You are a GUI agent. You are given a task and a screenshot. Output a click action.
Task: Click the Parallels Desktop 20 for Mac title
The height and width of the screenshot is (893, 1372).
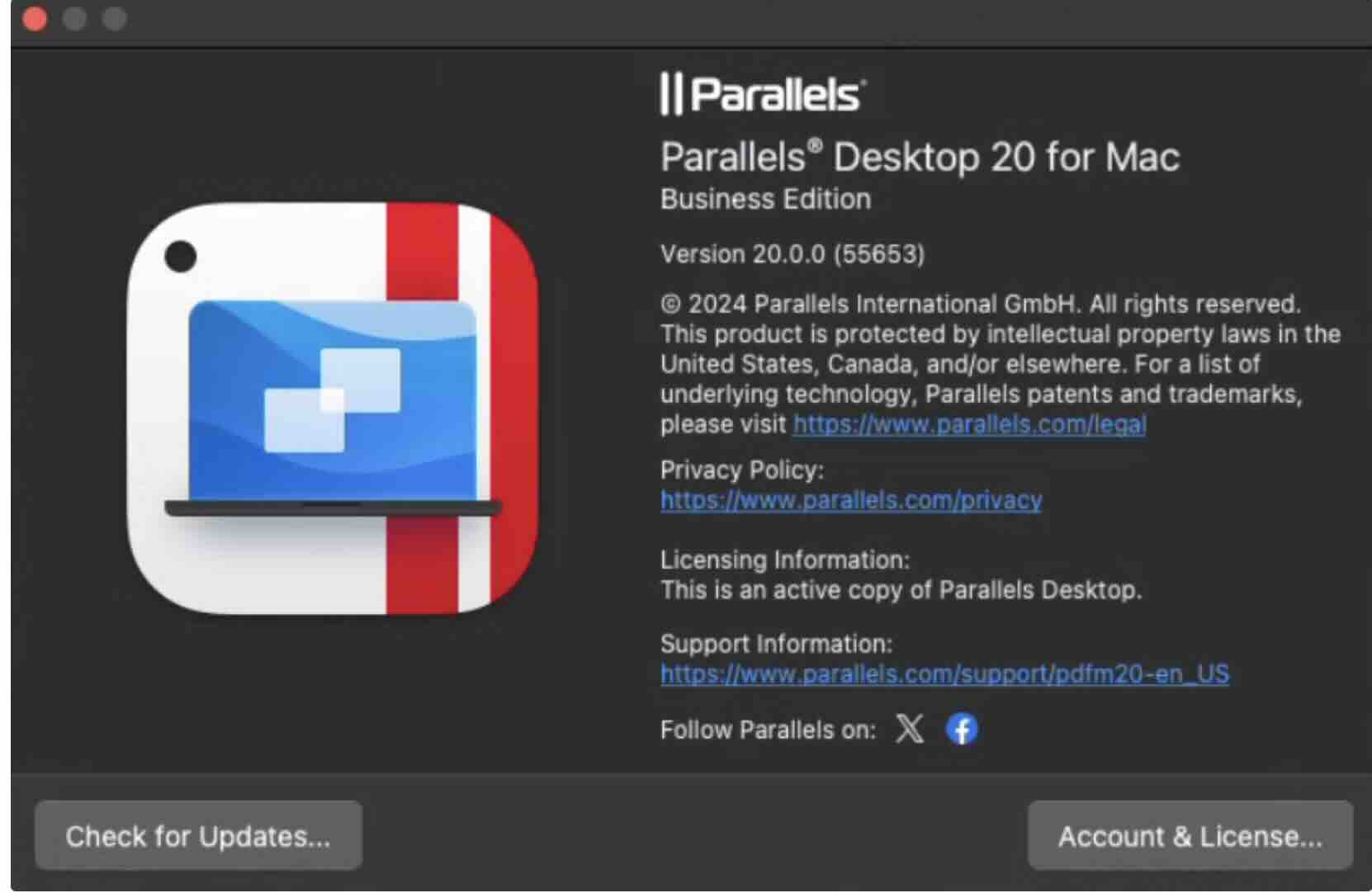pos(920,157)
